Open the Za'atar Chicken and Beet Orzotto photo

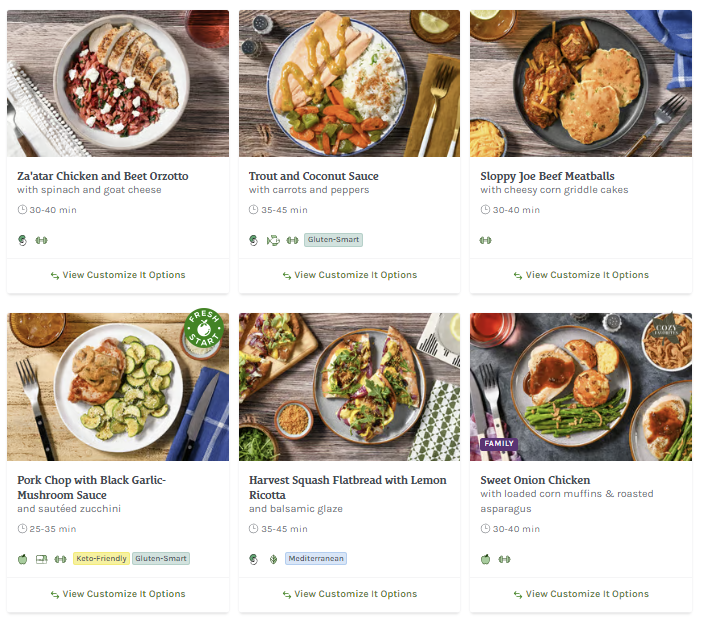pyautogui.click(x=118, y=83)
